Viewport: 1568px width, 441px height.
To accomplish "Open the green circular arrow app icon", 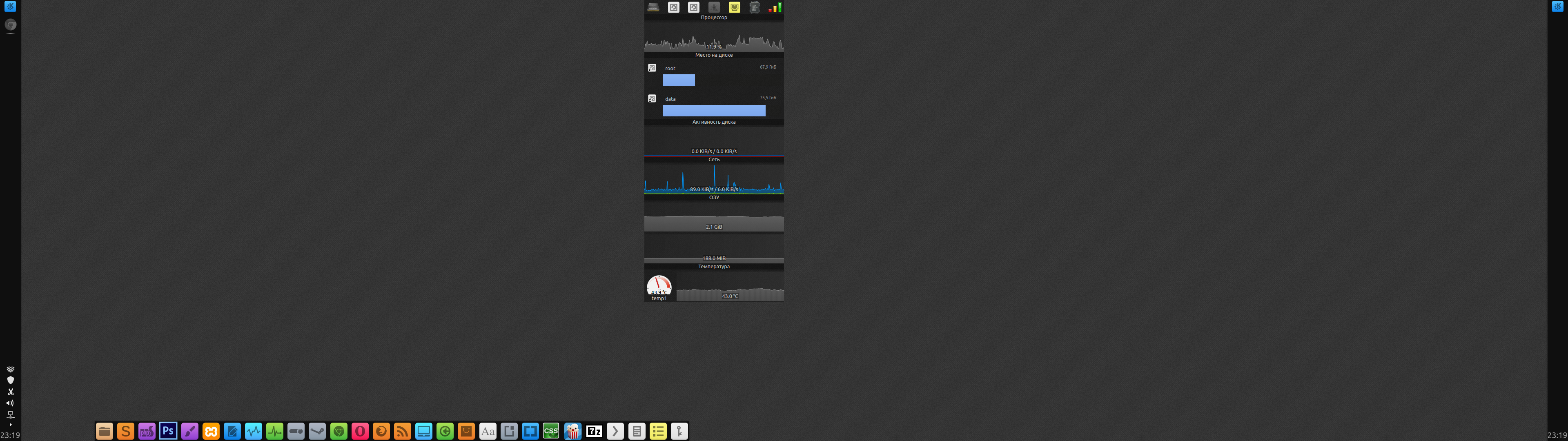I will [x=445, y=431].
